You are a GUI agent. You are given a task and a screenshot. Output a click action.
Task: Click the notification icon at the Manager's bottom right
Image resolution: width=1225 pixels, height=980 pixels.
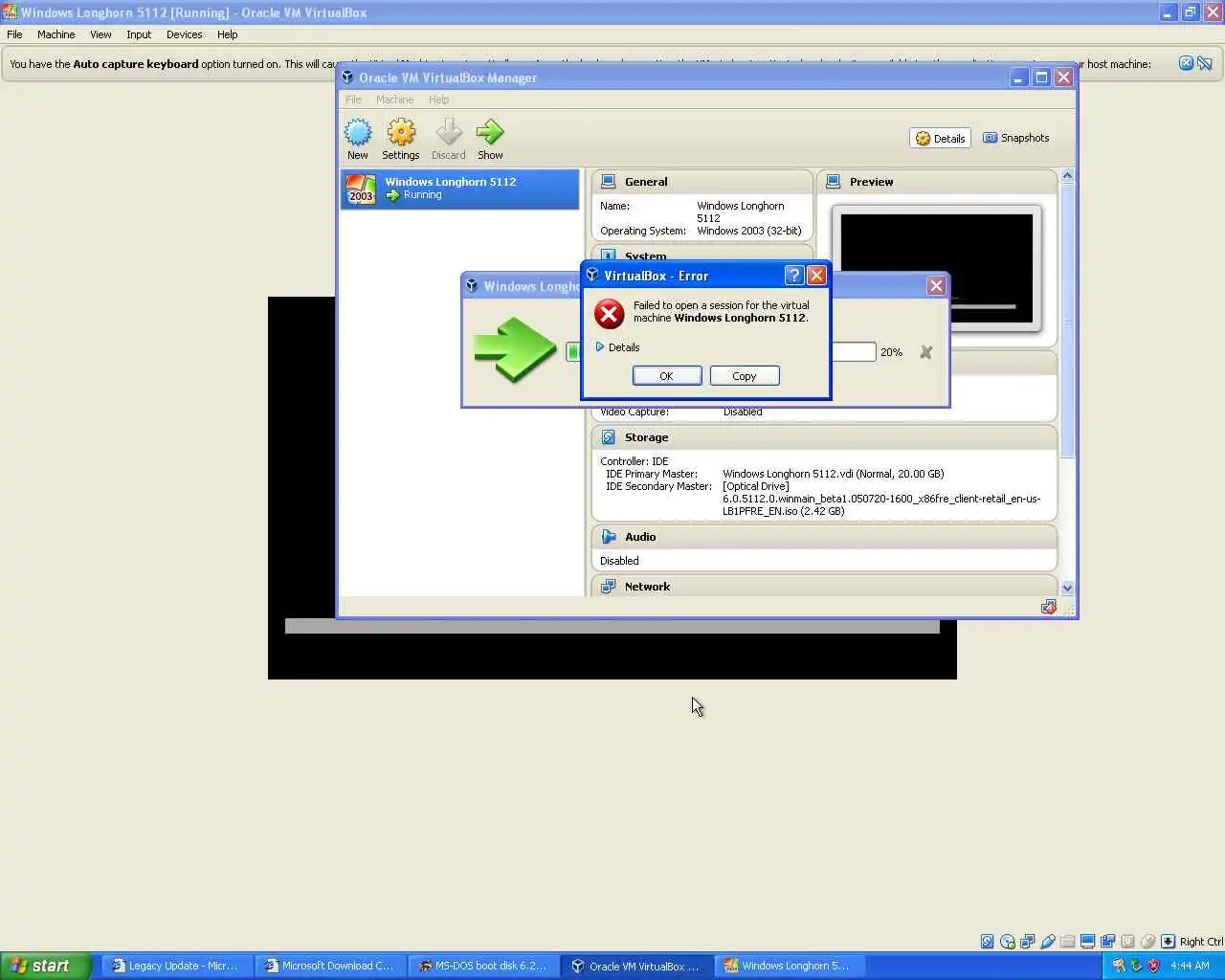[x=1049, y=607]
